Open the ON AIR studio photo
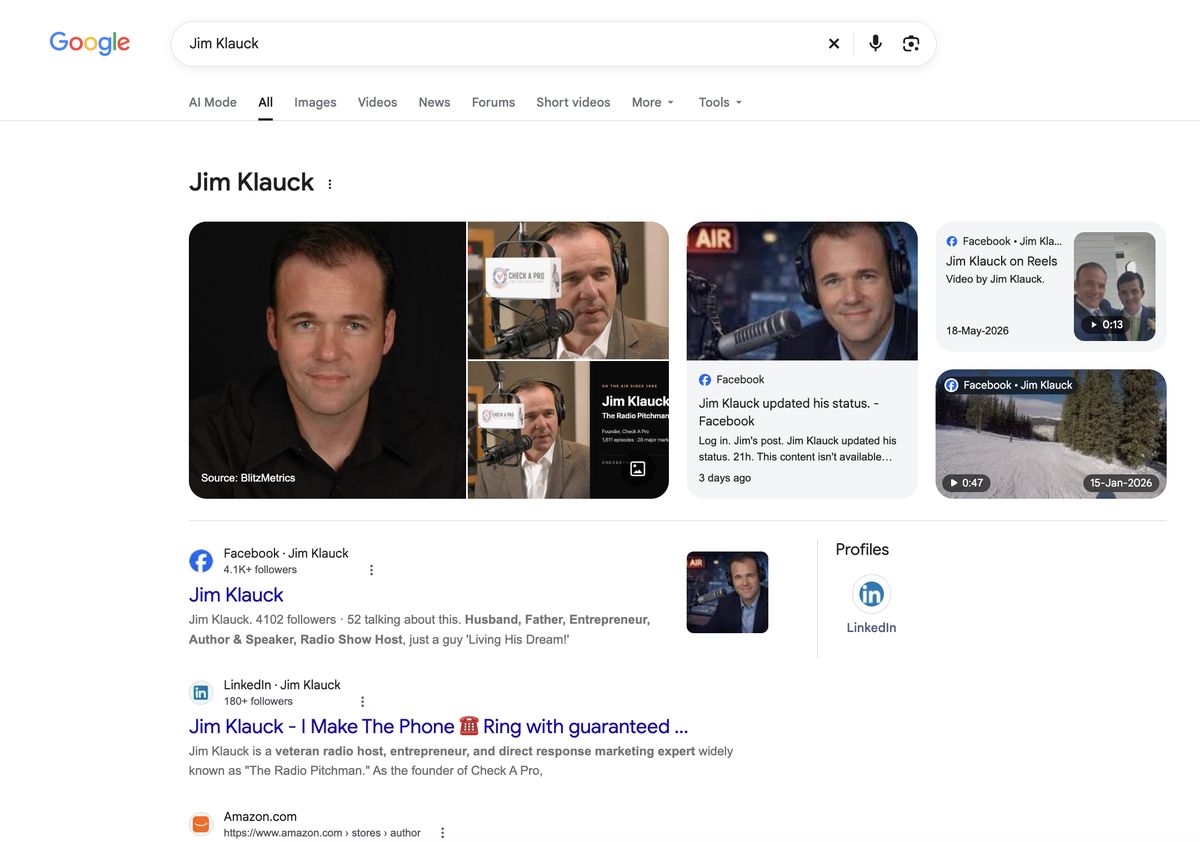 [x=802, y=291]
